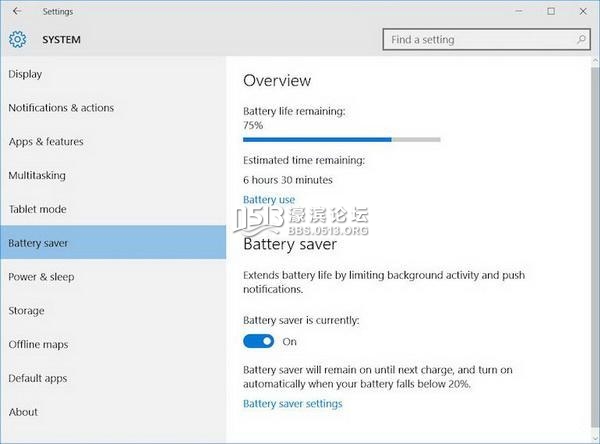Maximize the Settings window
The width and height of the screenshot is (600, 444).
click(x=551, y=12)
